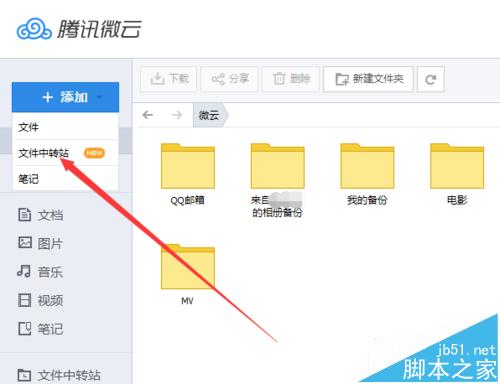Click the bottom 文件中转站 sidebar icon
Image resolution: width=500 pixels, height=384 pixels.
coord(24,375)
